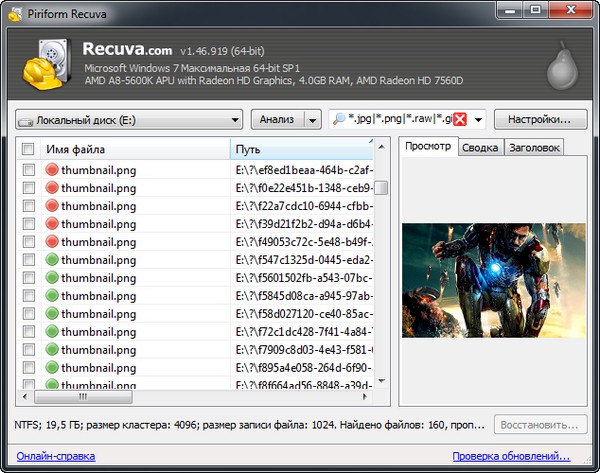Select the path E:\?\f895a4e058-264d-6f90
Viewport: 600px width, 473px height.
coord(304,368)
